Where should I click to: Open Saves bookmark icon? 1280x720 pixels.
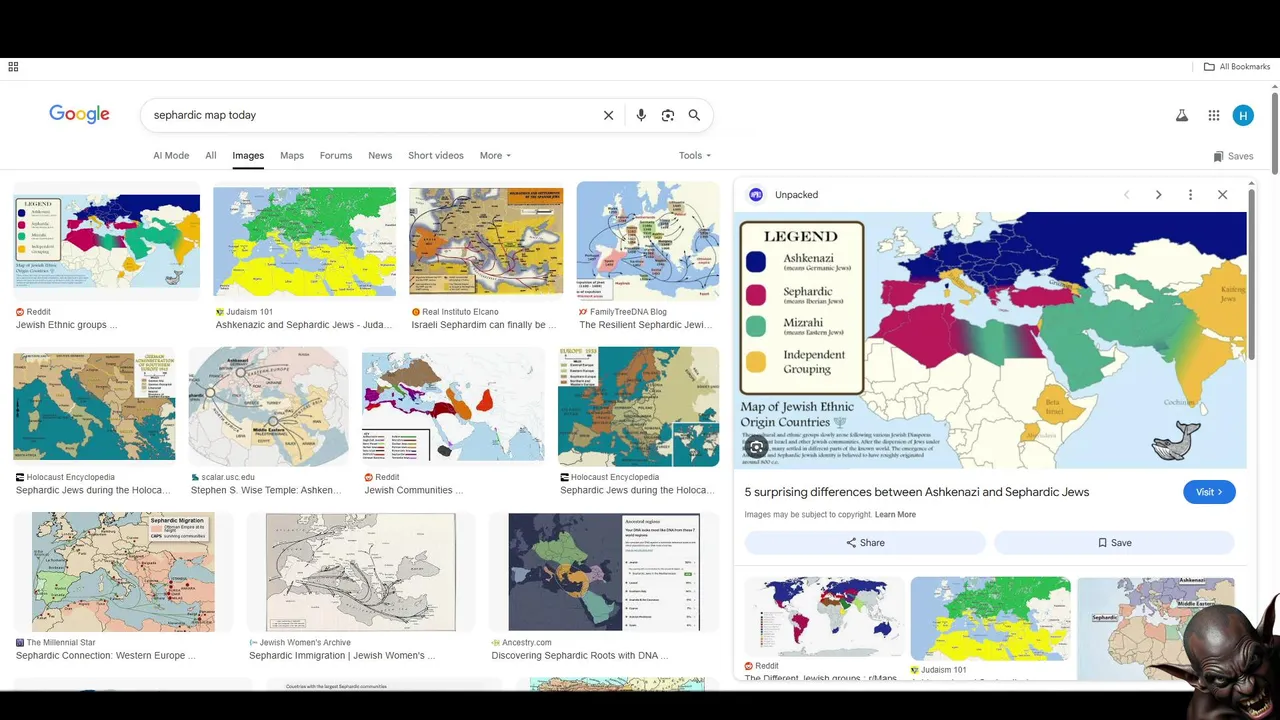point(1233,156)
